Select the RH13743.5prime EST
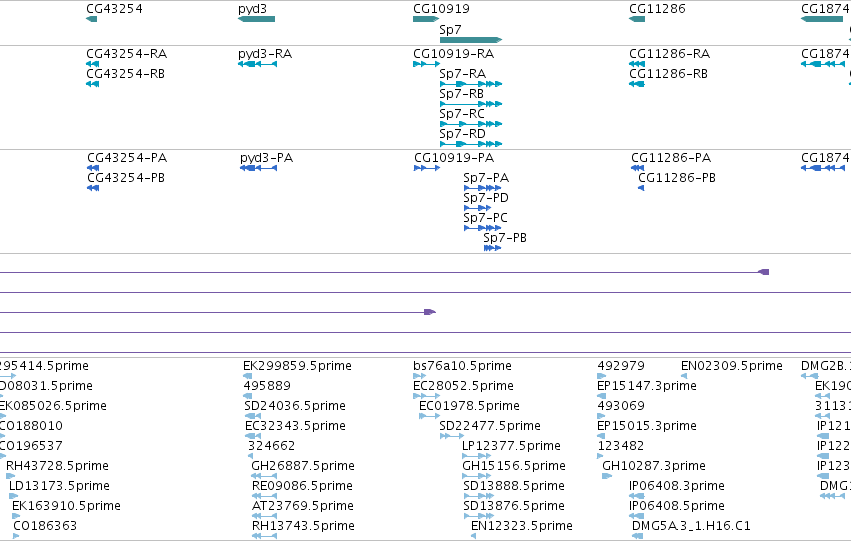Image resolution: width=851 pixels, height=541 pixels. [303, 526]
